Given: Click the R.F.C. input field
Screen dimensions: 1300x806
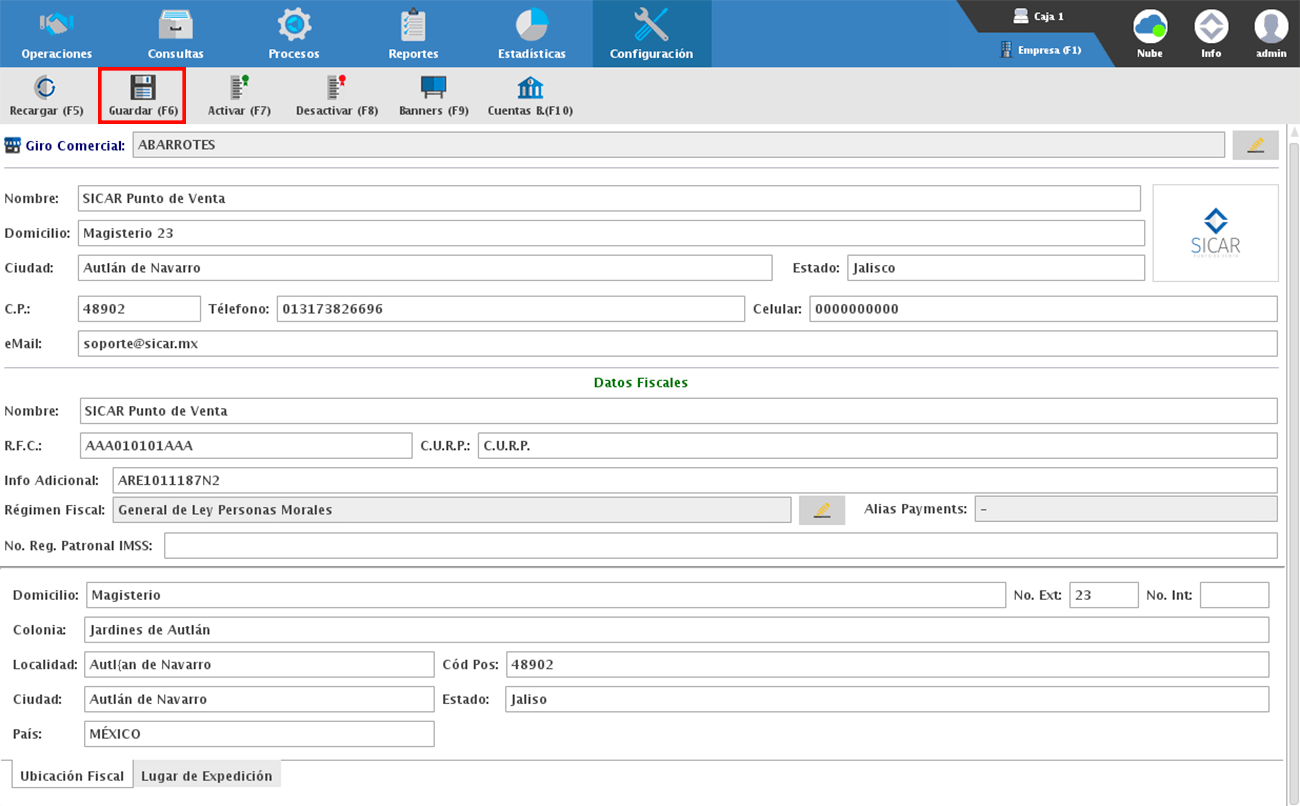Looking at the screenshot, I should (x=245, y=446).
